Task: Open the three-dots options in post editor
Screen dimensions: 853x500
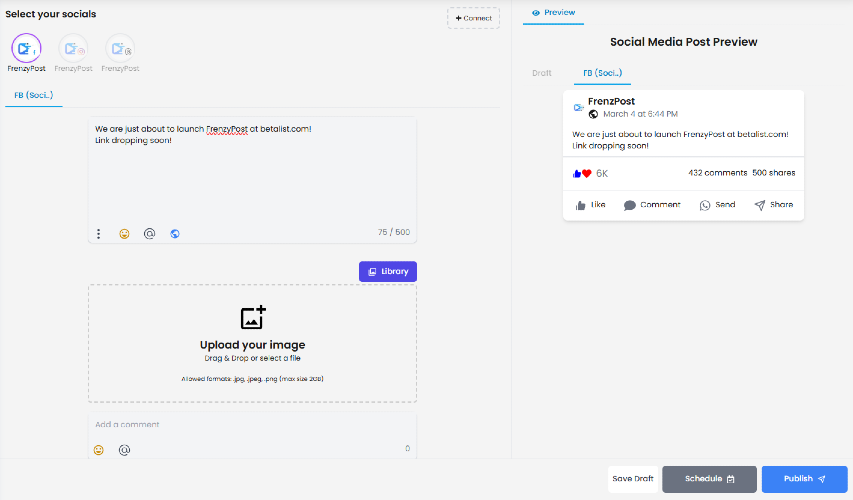Action: 98,233
